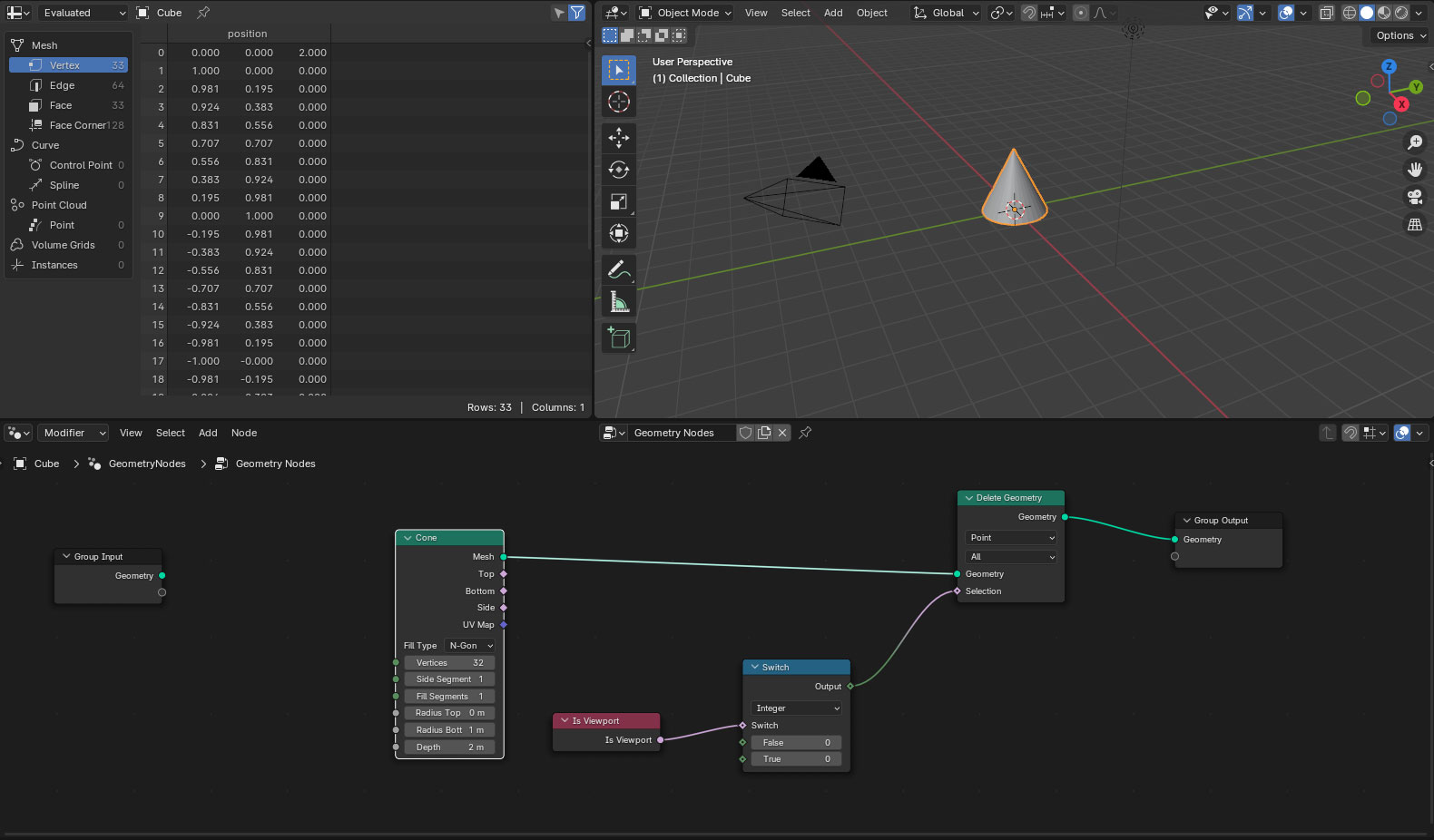The width and height of the screenshot is (1434, 840).
Task: Toggle camera view in viewport
Action: coord(1414,197)
